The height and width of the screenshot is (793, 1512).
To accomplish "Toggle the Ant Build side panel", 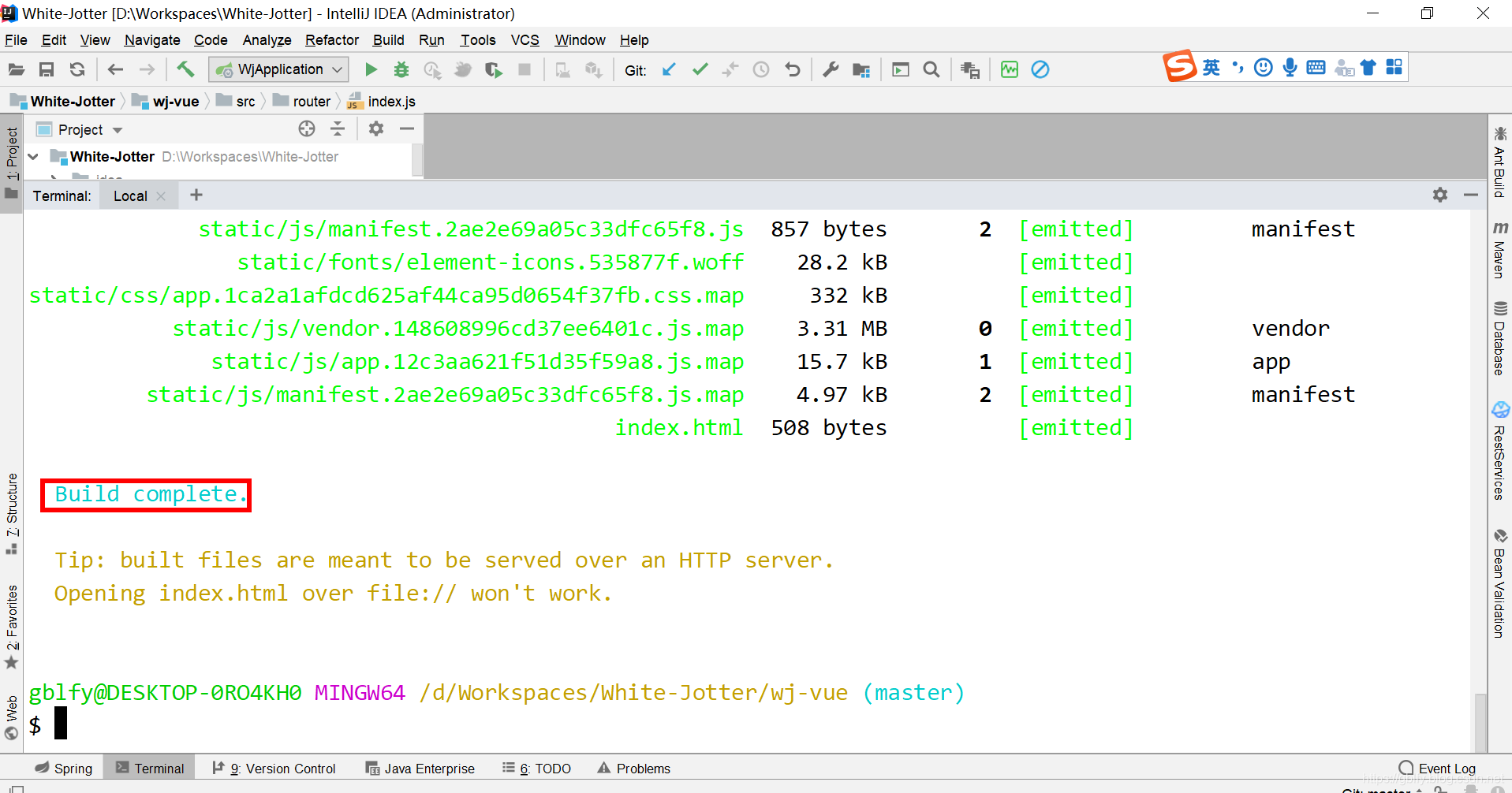I will pyautogui.click(x=1499, y=162).
